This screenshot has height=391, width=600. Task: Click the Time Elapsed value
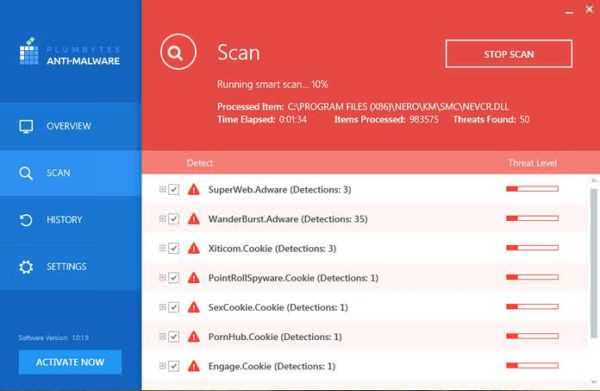click(293, 120)
